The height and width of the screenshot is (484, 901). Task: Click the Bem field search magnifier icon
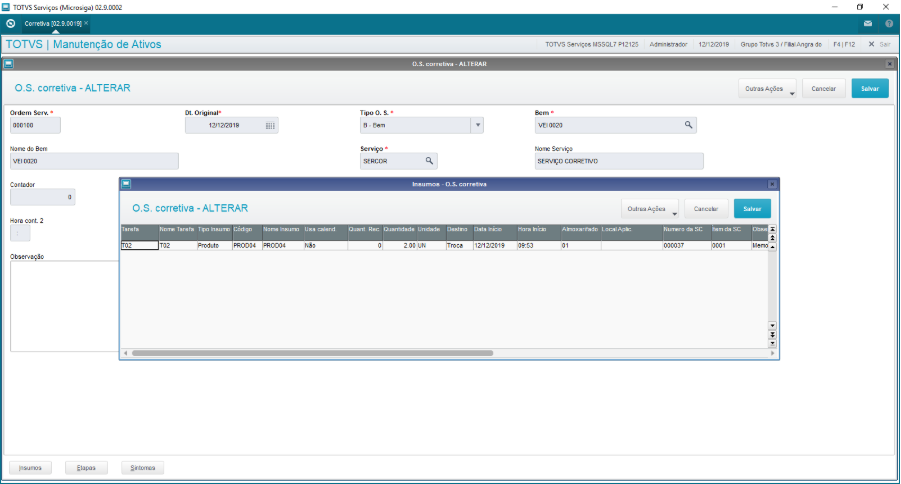tap(688, 125)
